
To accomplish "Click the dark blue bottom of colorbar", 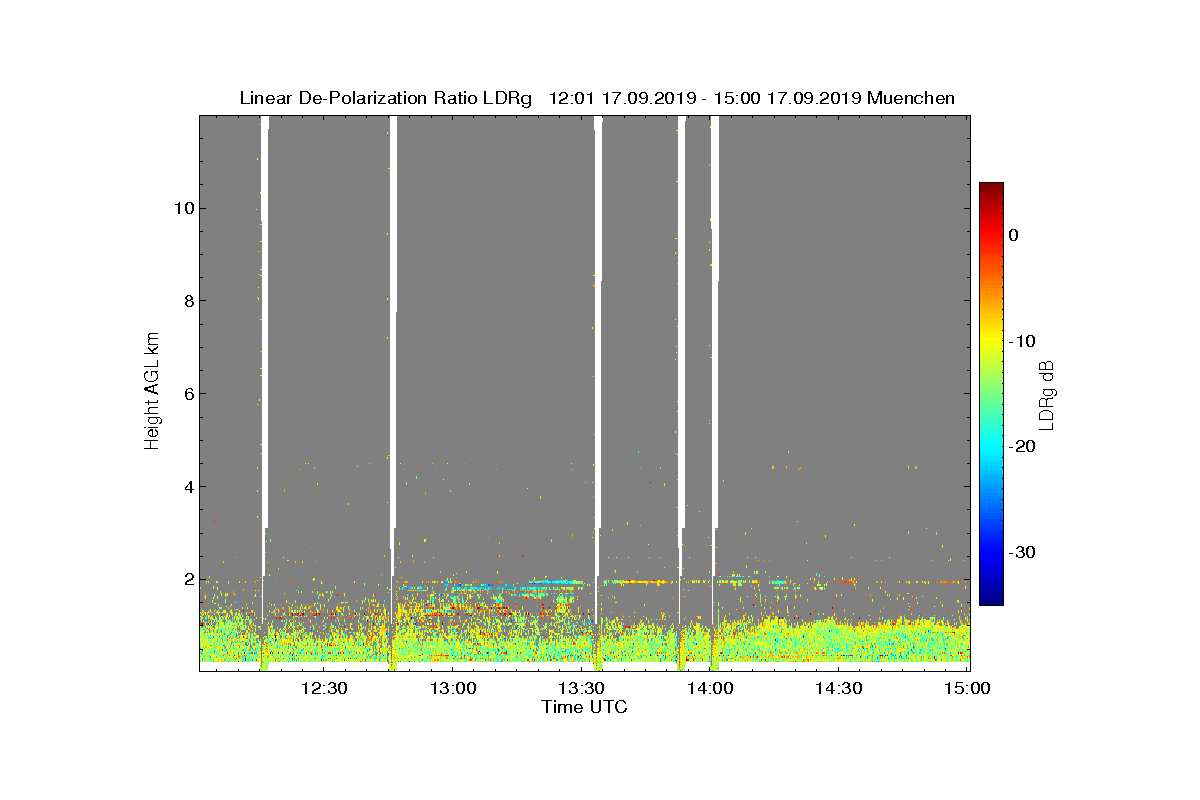I will 991,599.
